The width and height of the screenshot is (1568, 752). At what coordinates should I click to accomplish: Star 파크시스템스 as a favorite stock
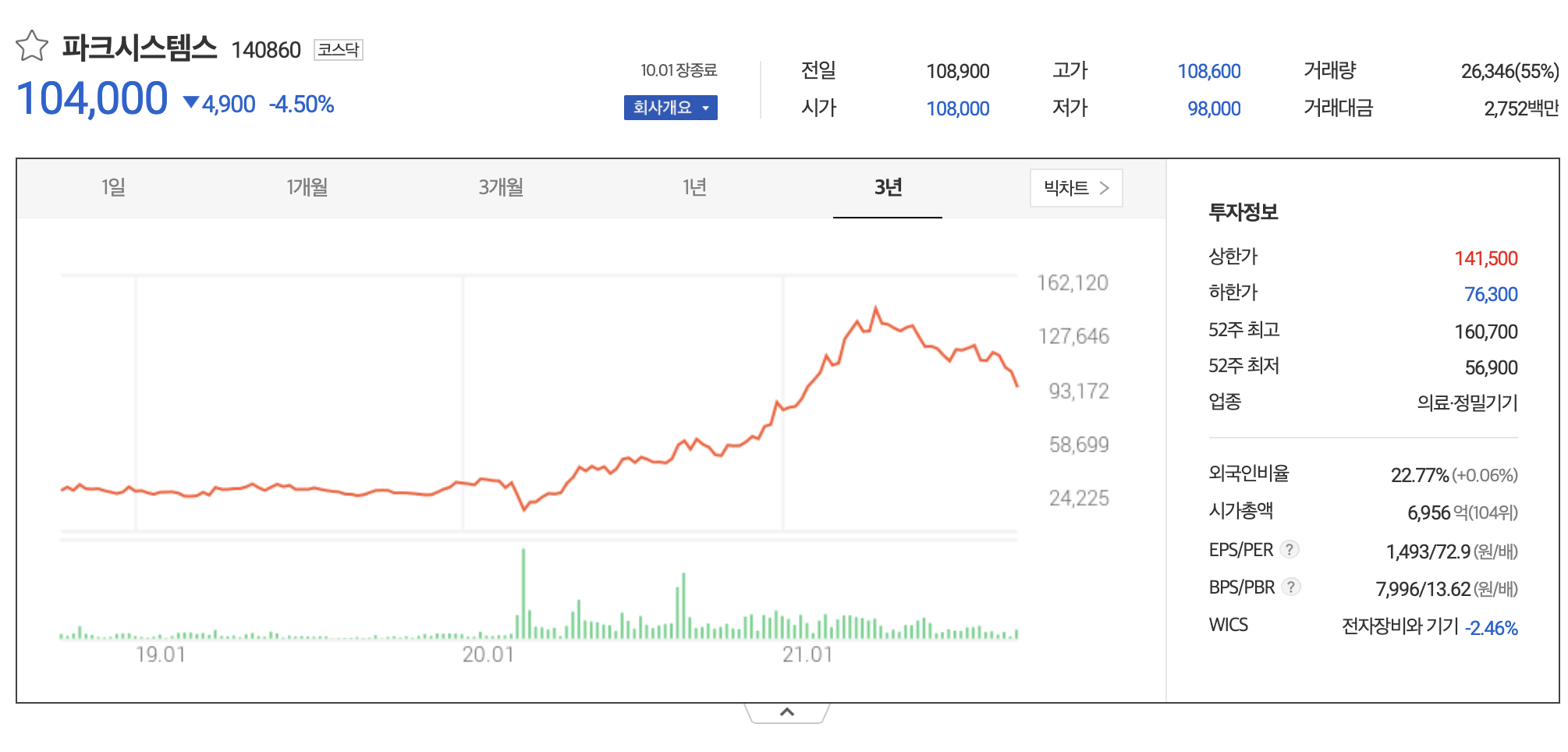coord(32,46)
